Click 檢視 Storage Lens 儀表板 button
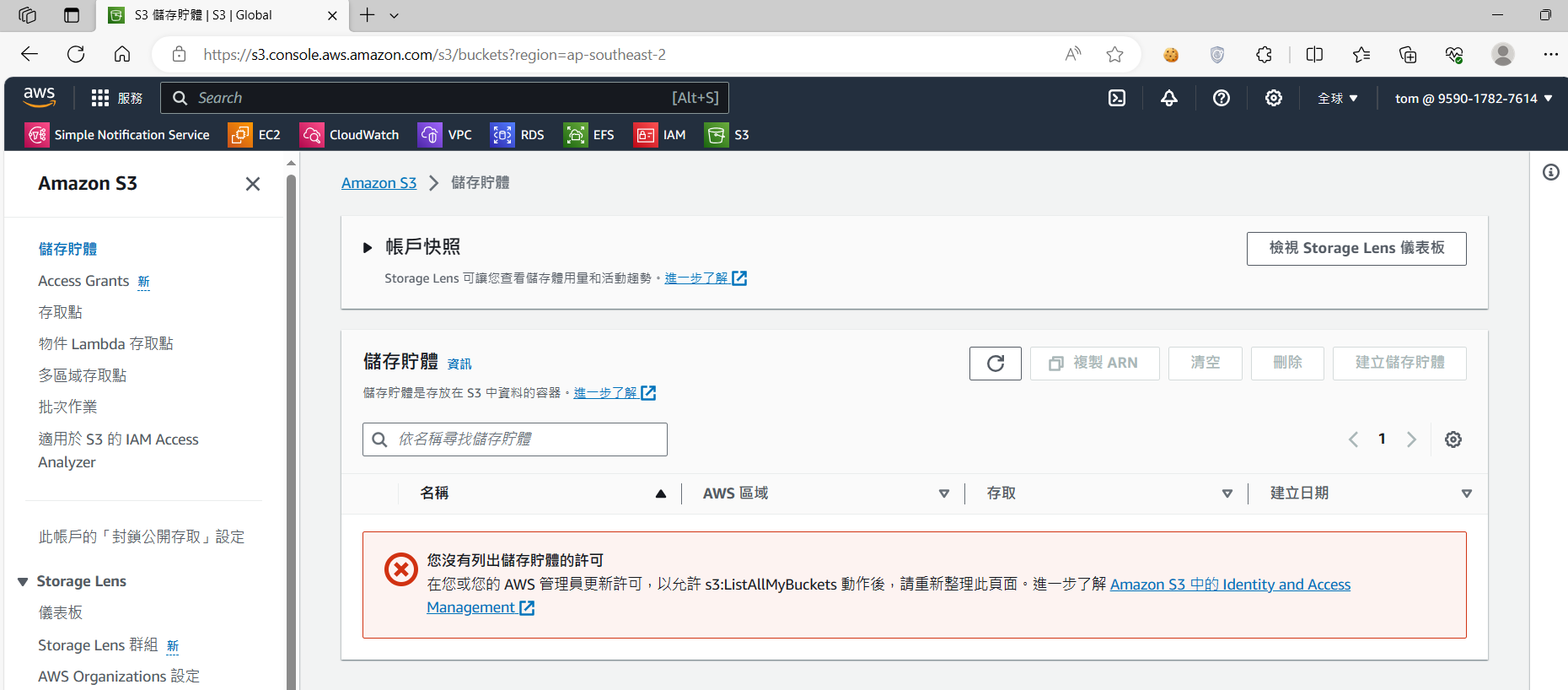1568x690 pixels. [1356, 249]
